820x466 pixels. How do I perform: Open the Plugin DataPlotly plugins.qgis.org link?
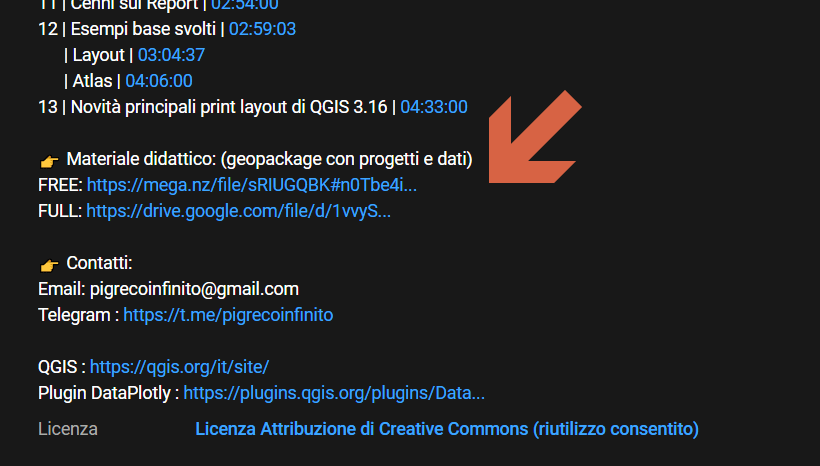334,393
